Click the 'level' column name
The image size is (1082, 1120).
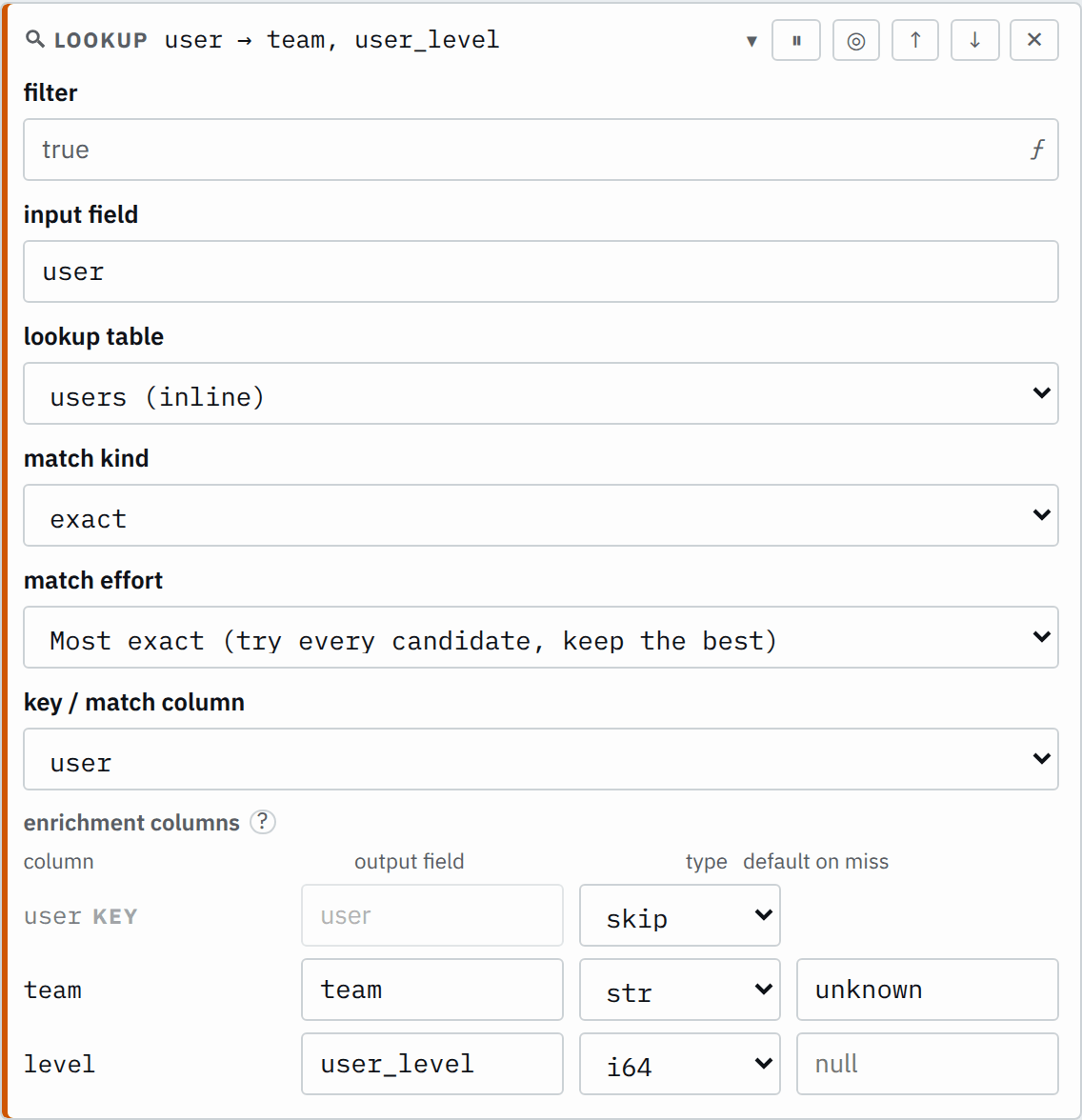point(59,1065)
